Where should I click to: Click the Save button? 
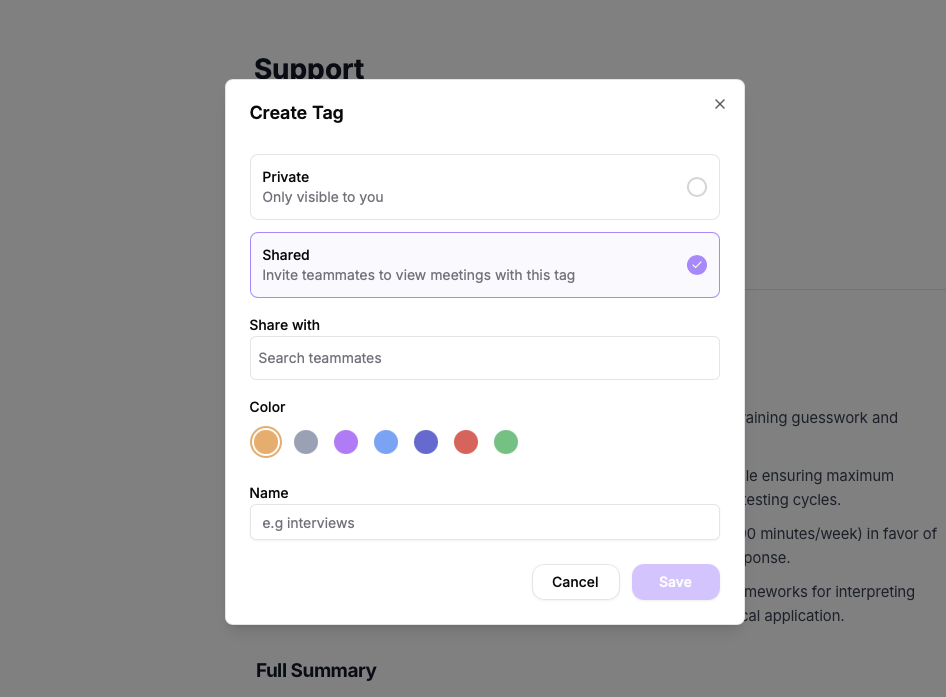[675, 582]
